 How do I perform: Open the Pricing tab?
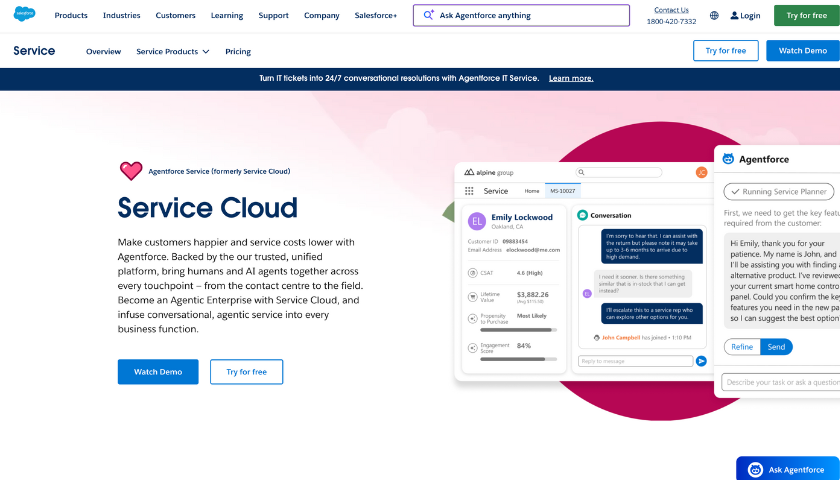pyautogui.click(x=238, y=51)
